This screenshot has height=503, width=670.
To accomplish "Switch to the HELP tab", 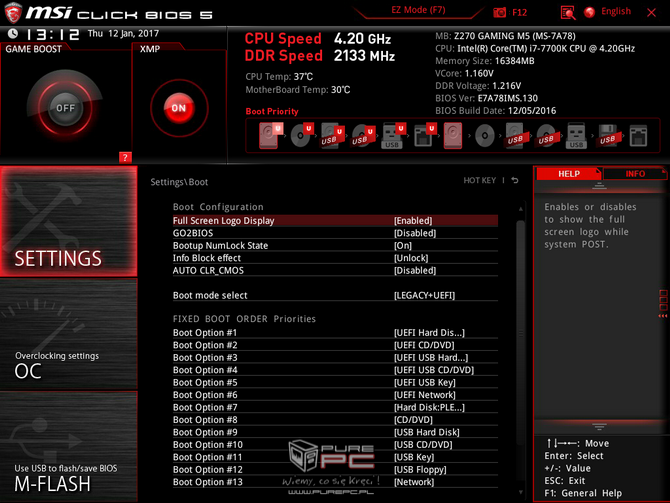I will click(568, 174).
